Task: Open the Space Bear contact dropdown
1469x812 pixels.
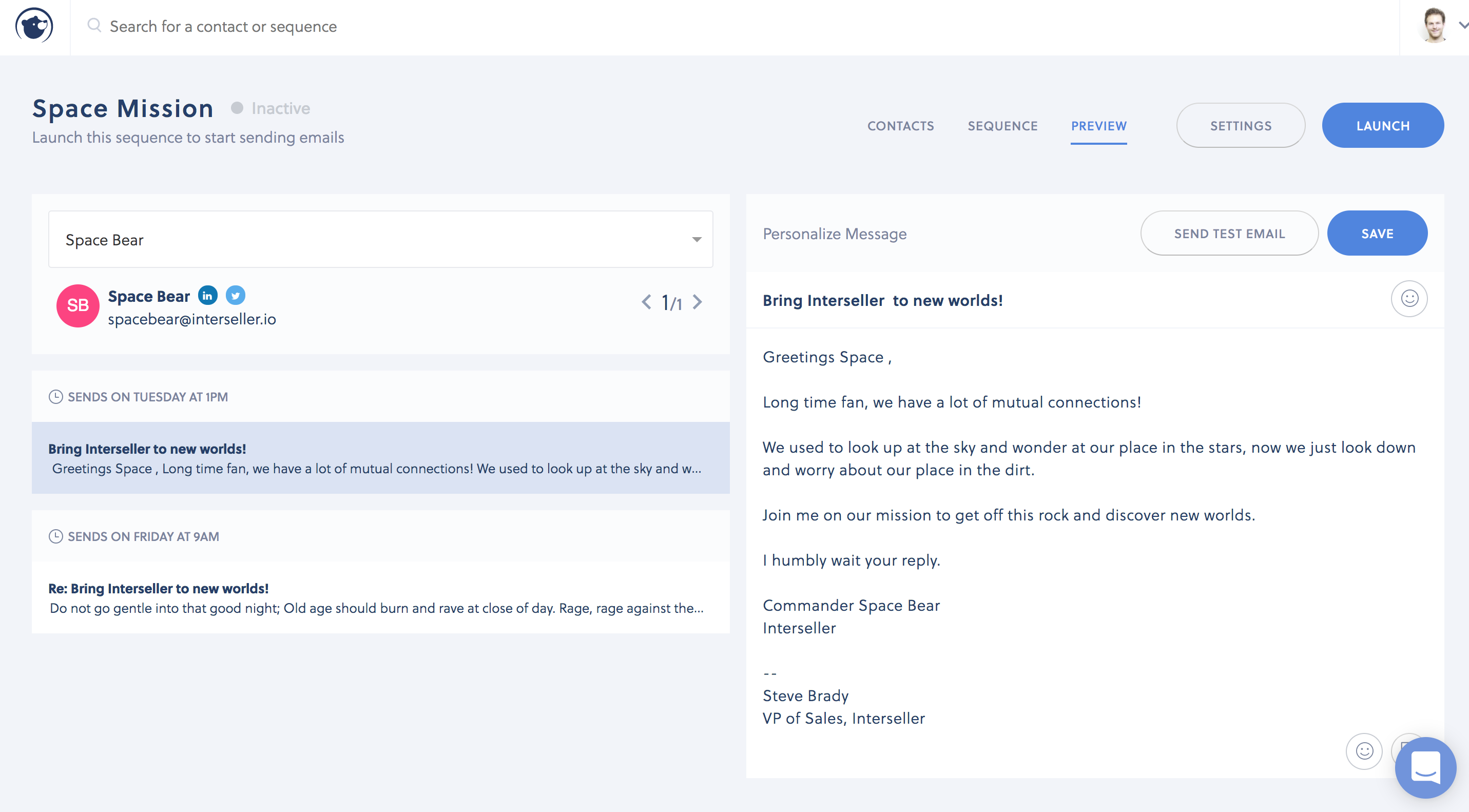Action: [381, 240]
